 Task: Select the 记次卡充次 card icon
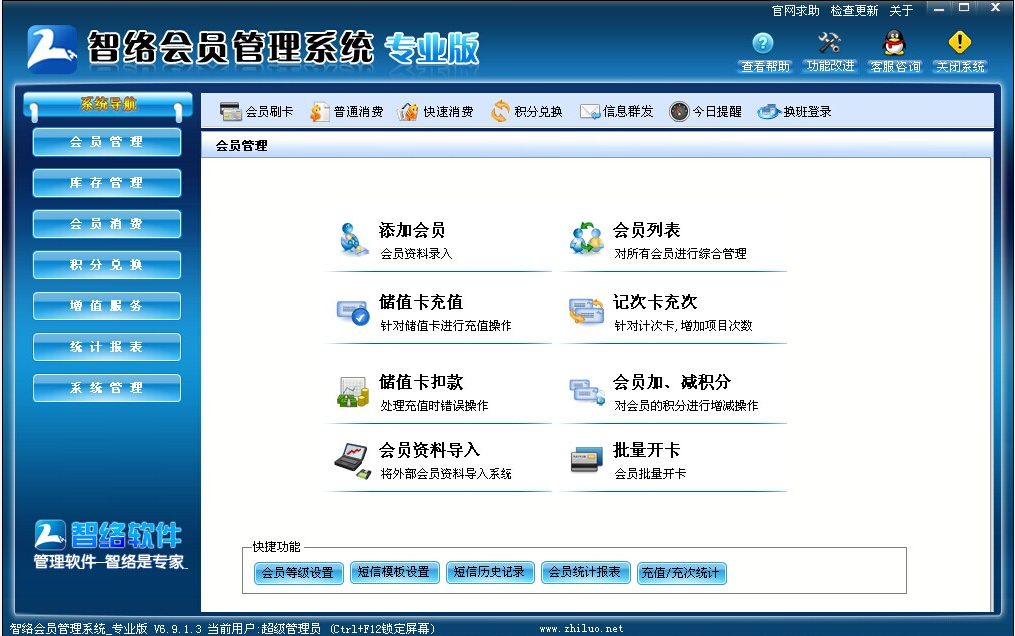point(586,311)
